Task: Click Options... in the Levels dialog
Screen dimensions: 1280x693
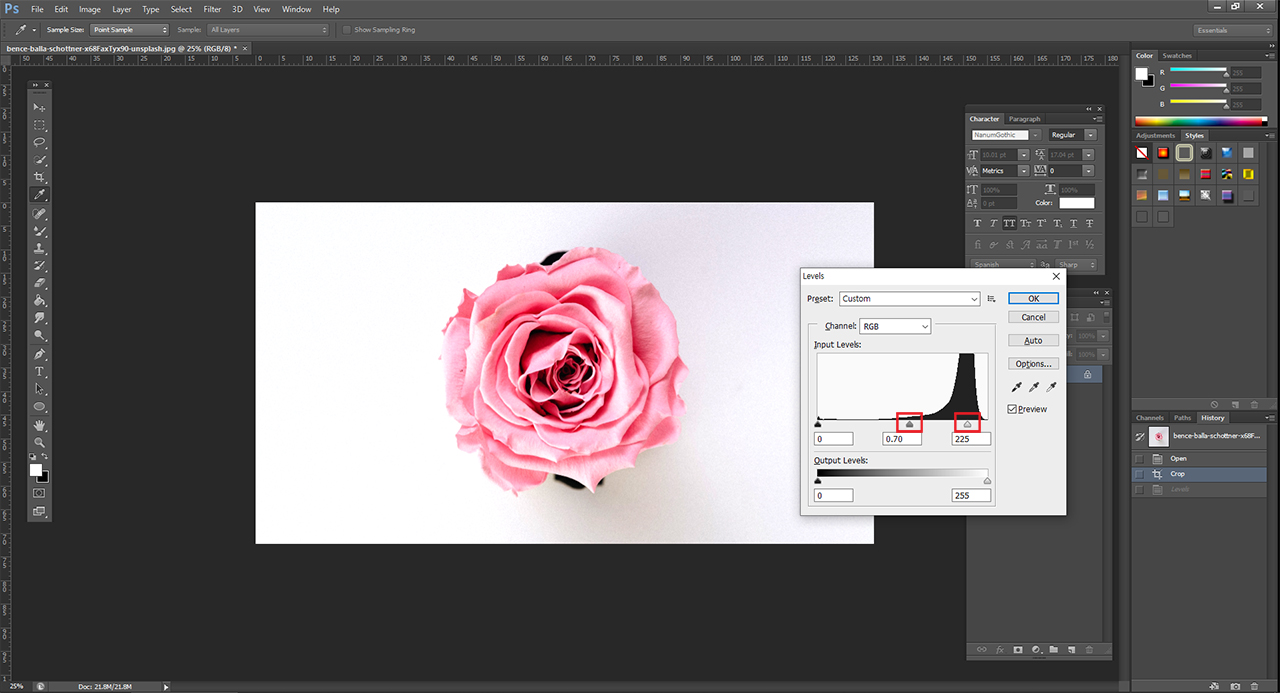Action: (1033, 364)
